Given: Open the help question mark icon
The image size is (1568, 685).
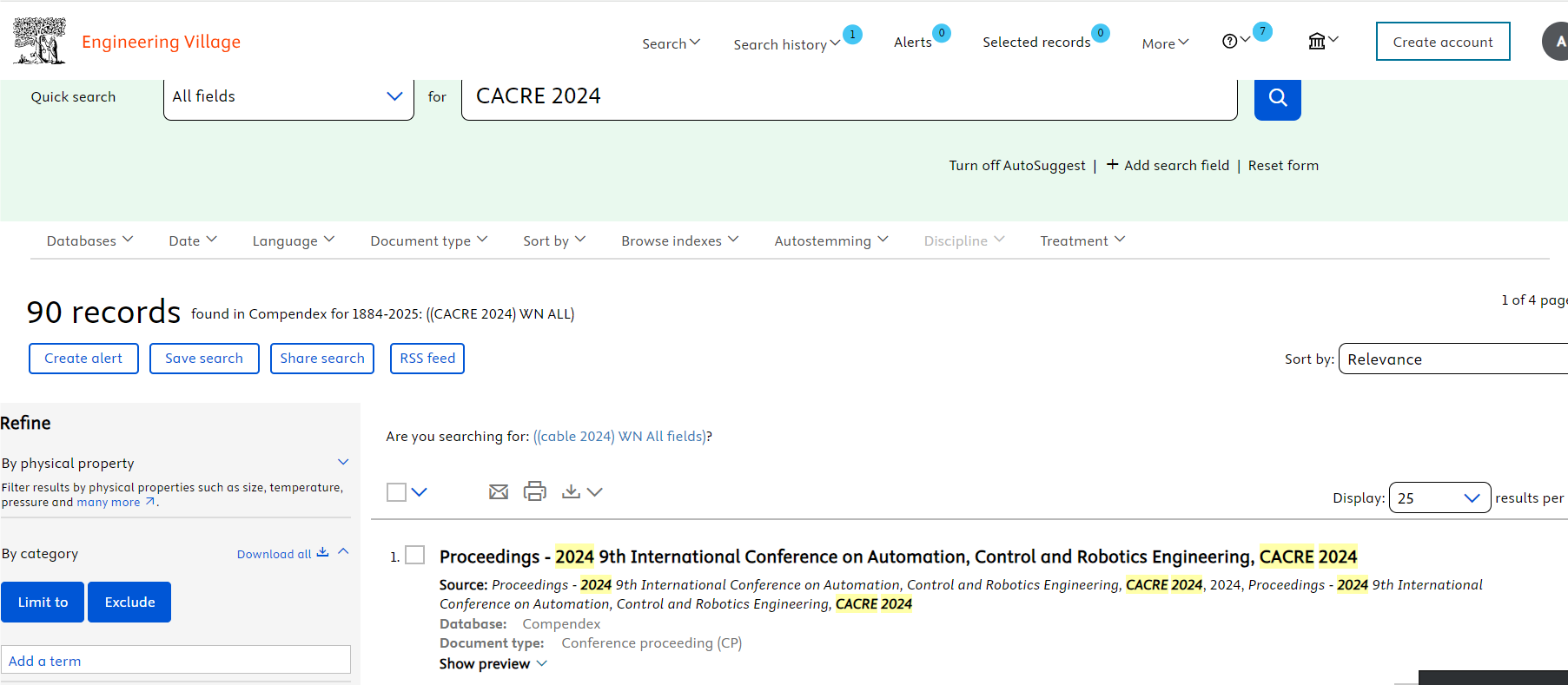Looking at the screenshot, I should (1229, 41).
